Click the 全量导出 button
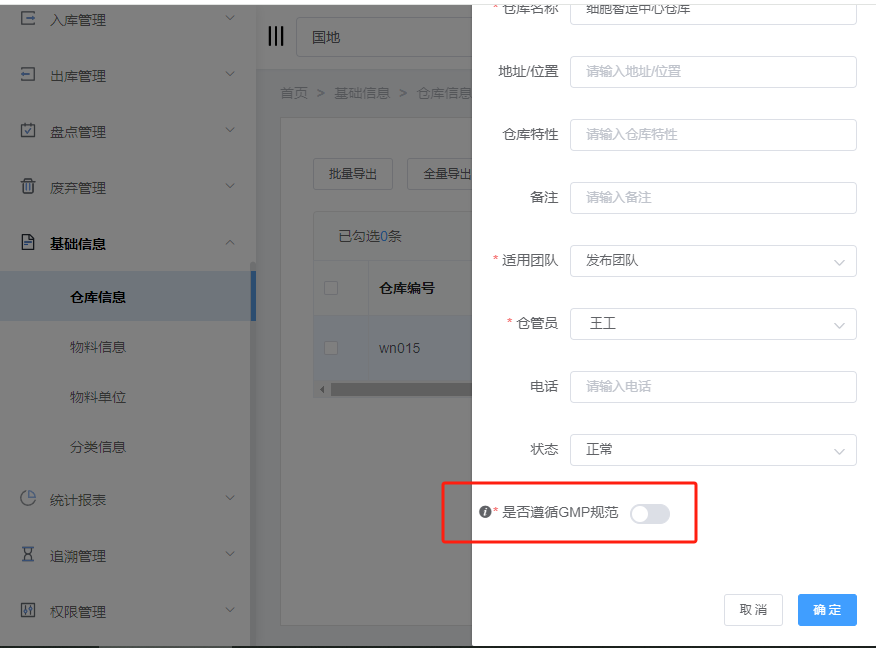Screen dimensions: 876x648 tap(440, 174)
